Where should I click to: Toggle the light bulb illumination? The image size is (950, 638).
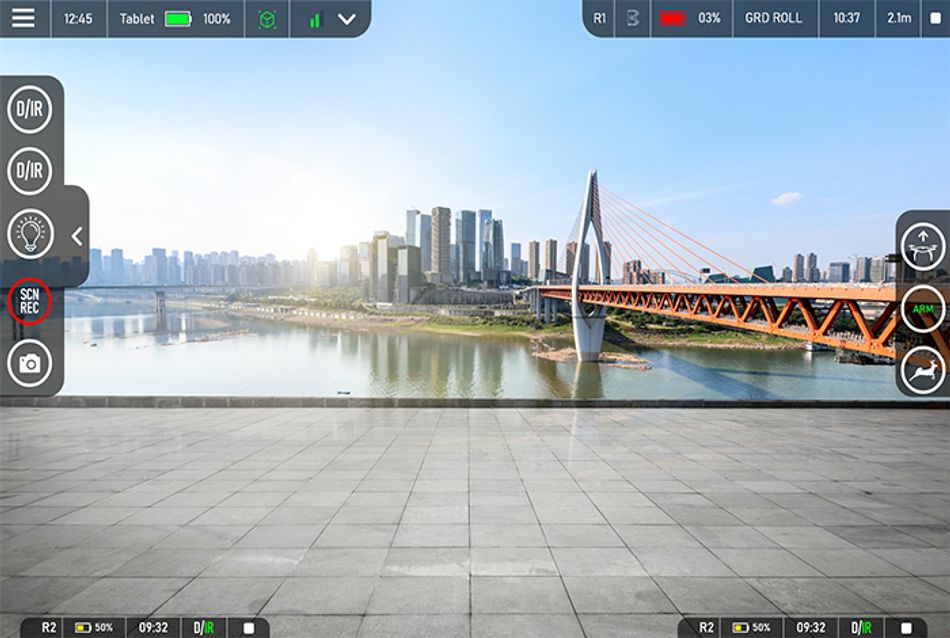click(30, 234)
